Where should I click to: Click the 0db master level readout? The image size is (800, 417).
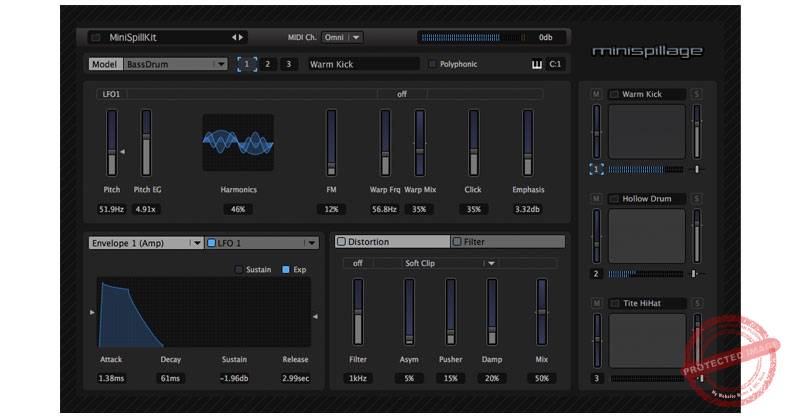[546, 37]
